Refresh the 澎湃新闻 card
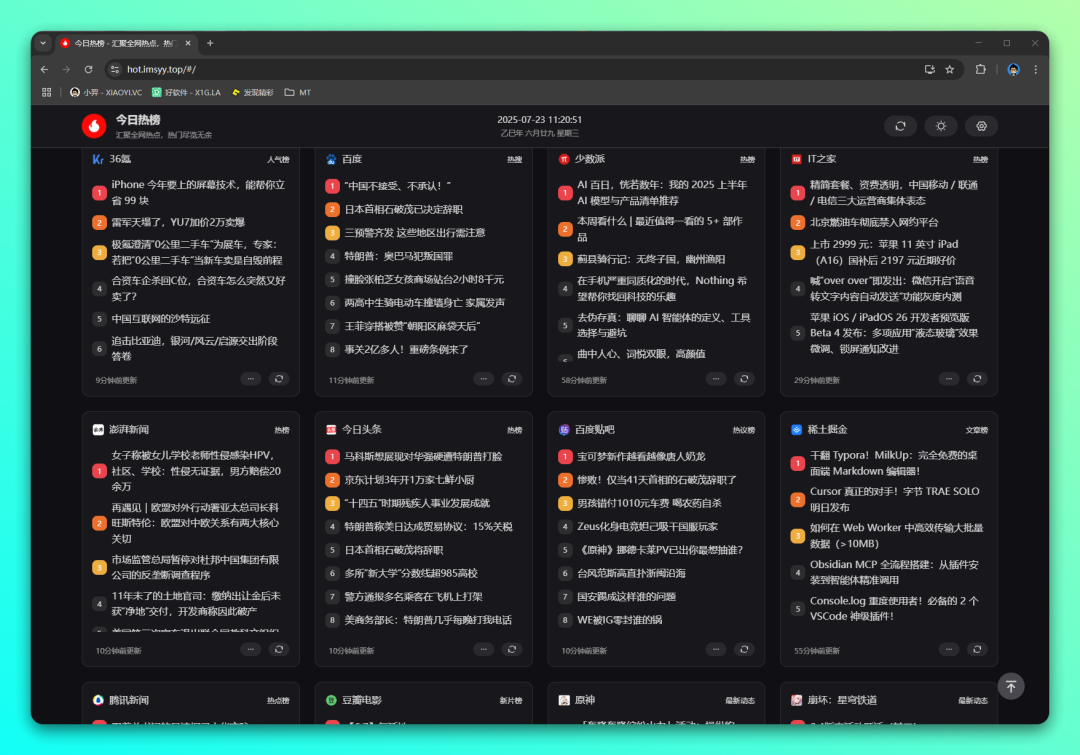Viewport: 1080px width, 755px height. coord(279,650)
